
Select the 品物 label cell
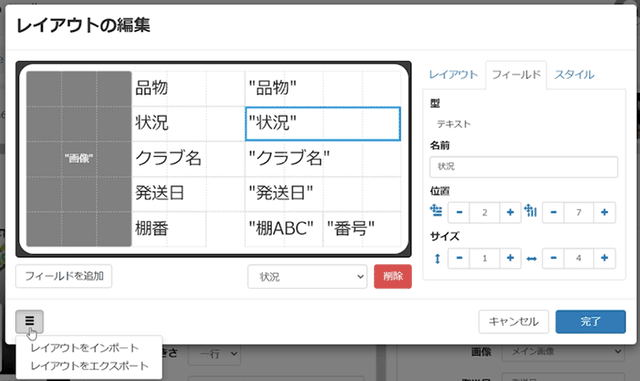pos(188,88)
